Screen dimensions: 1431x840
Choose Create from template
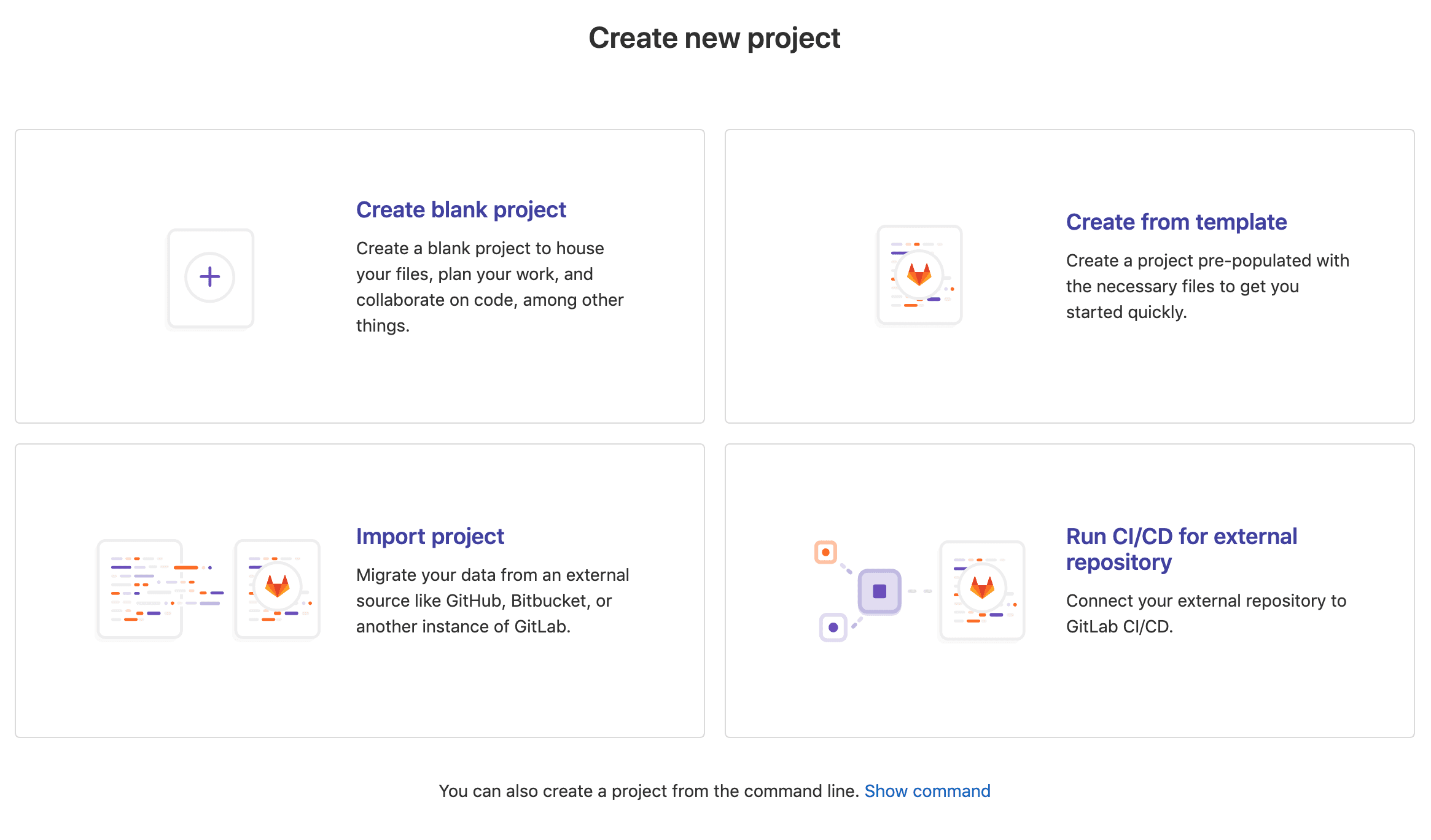(x=1176, y=222)
